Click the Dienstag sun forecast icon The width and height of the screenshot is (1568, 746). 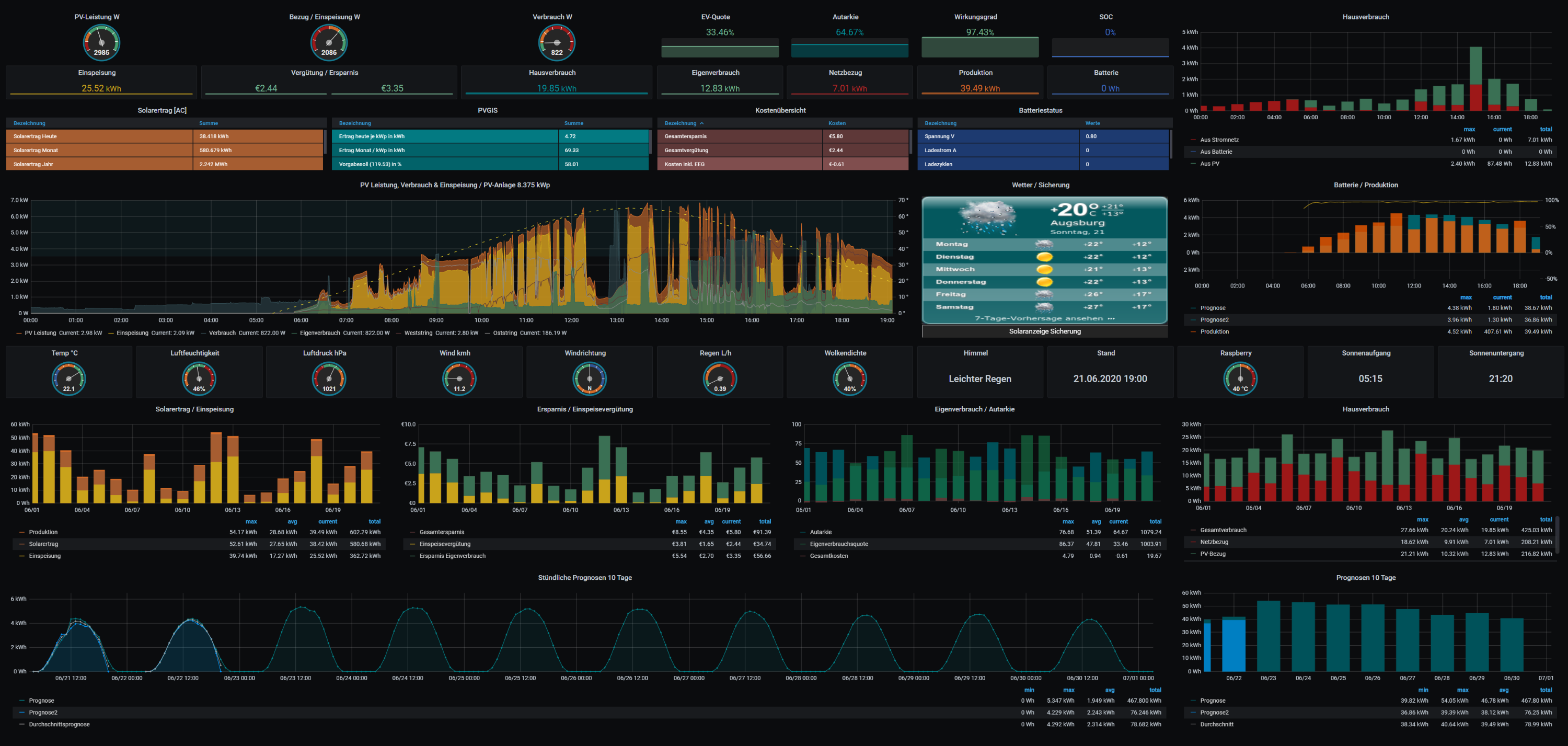coord(1044,257)
